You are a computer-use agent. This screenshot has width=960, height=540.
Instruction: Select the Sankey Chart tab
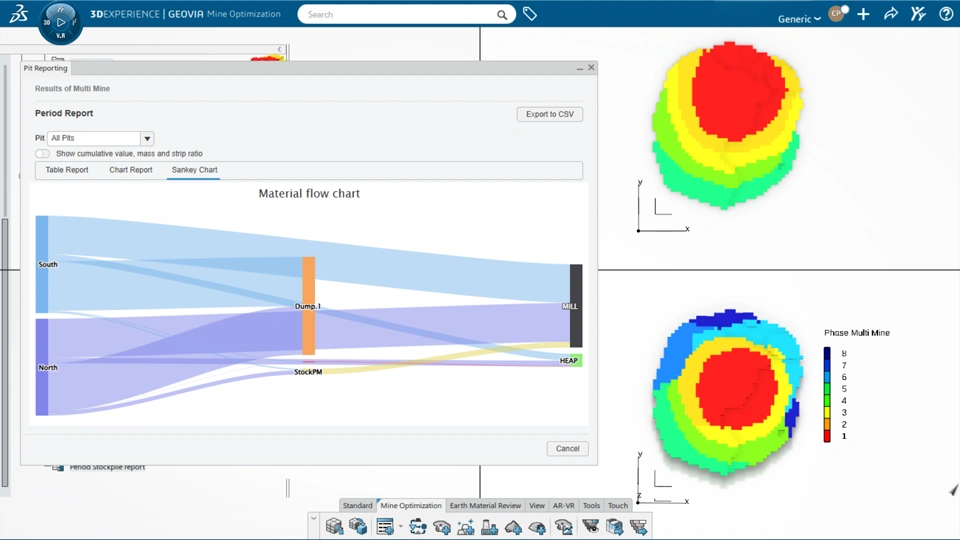pos(194,170)
